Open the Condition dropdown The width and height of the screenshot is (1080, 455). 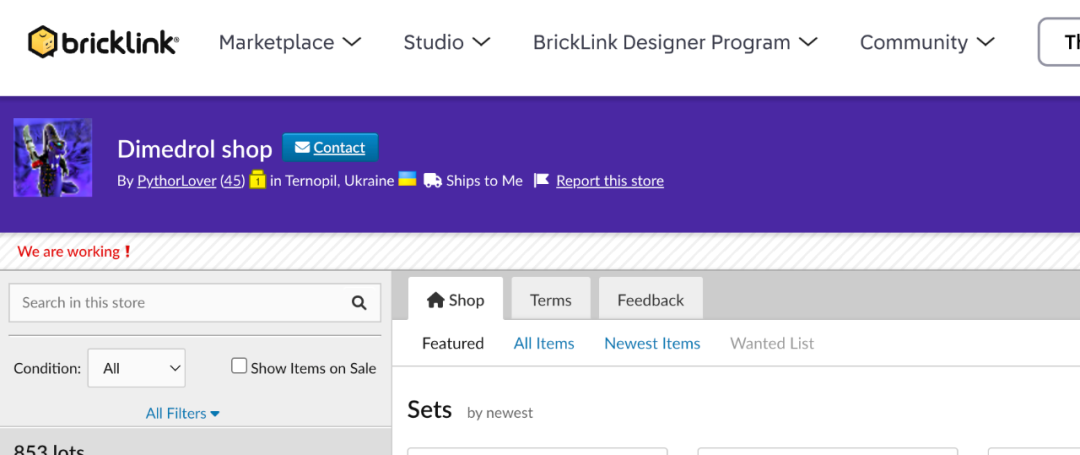click(136, 368)
